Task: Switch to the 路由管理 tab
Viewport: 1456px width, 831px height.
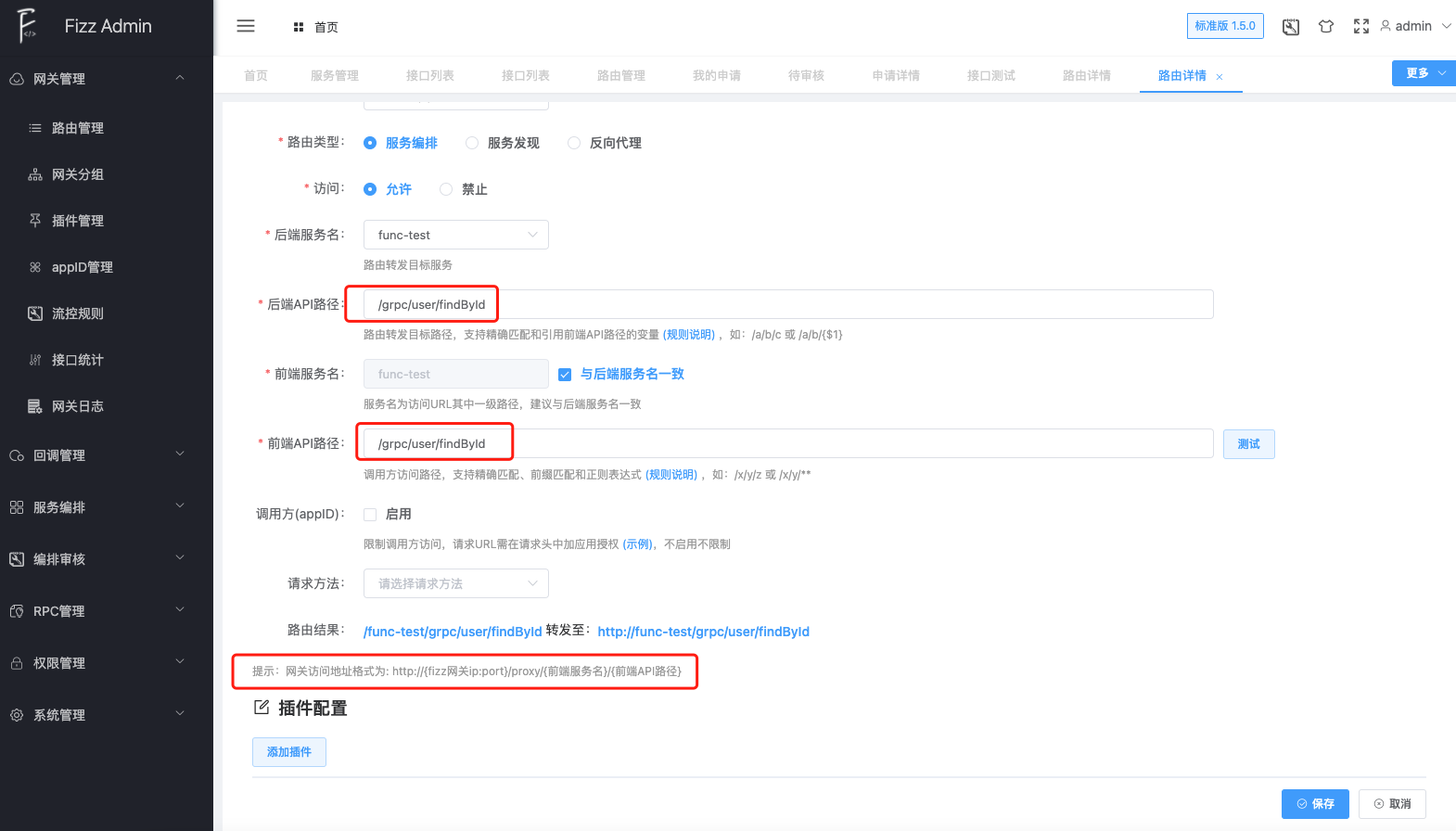Action: point(621,76)
